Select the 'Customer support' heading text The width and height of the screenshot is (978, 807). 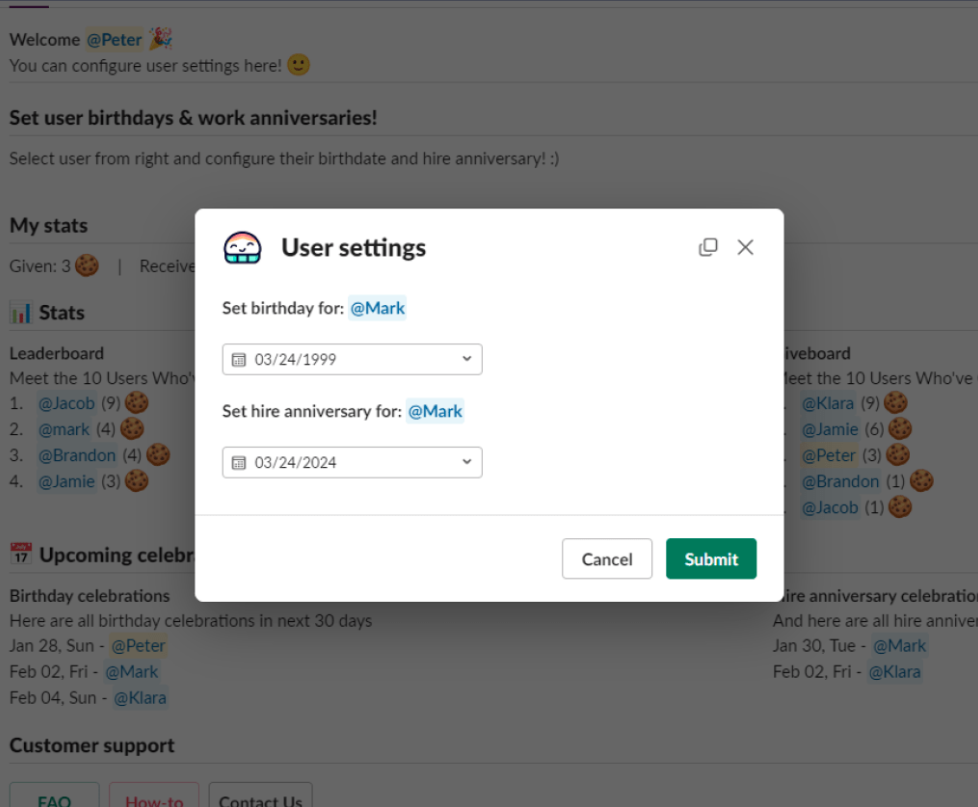click(x=92, y=745)
